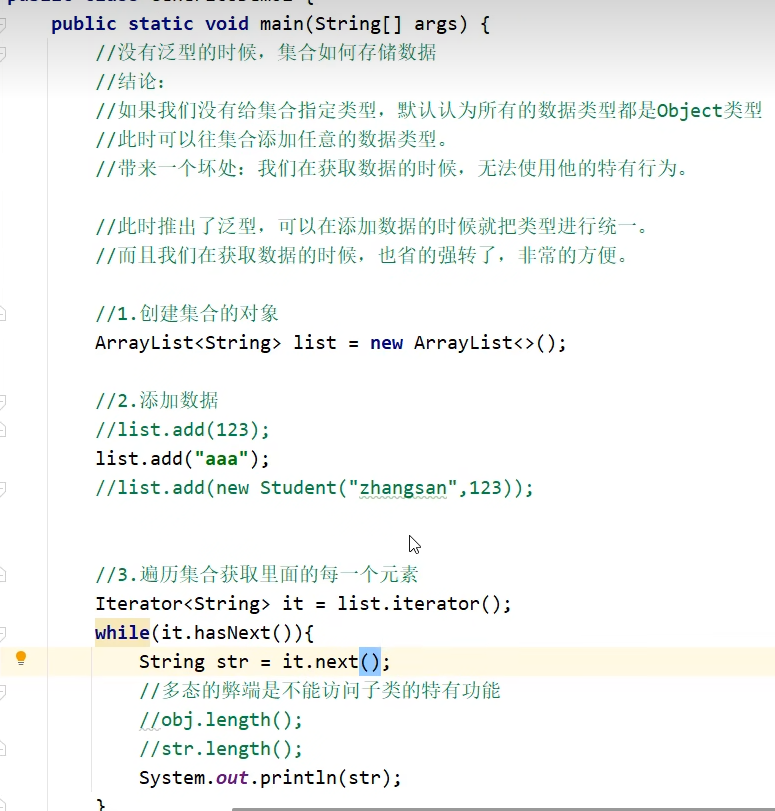
Task: Collapse the comment block starting at '//1.创建集合的对象'
Action: tap(3, 313)
